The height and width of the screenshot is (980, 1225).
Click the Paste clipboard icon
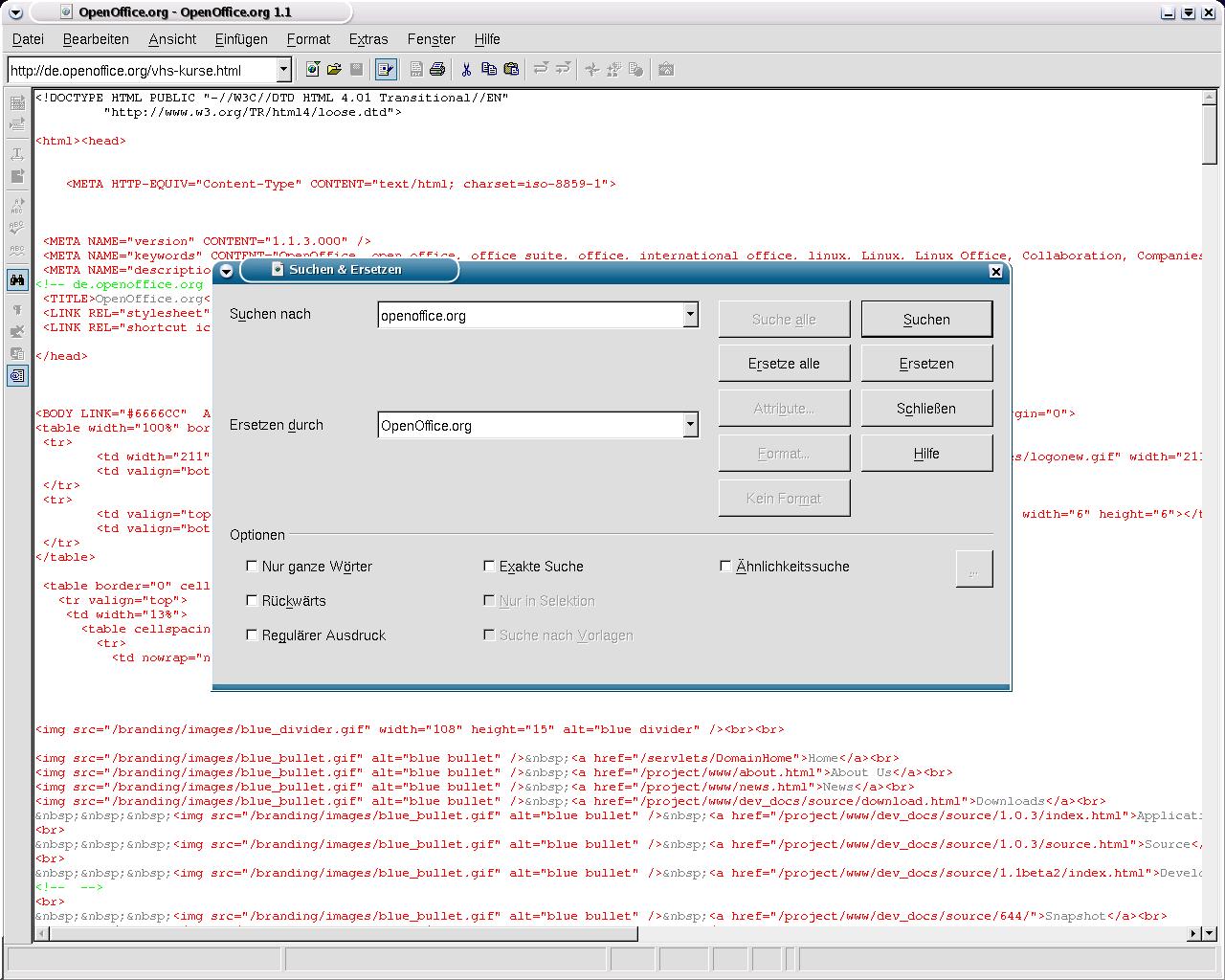[x=511, y=69]
